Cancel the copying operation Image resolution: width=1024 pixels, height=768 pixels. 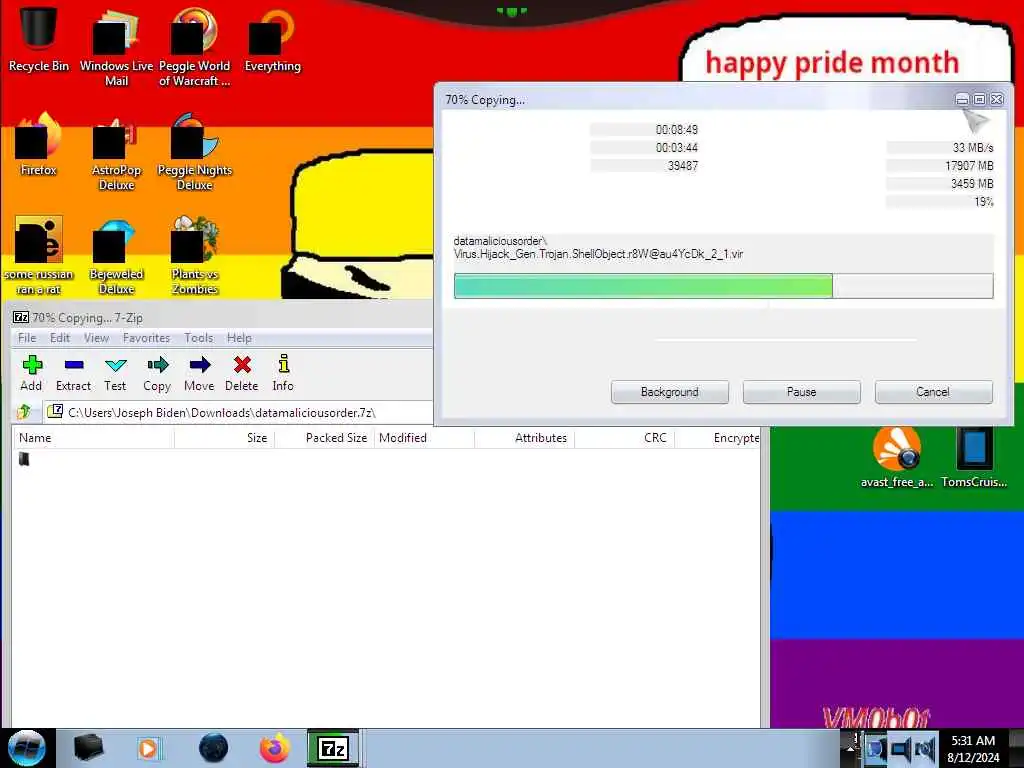coord(933,392)
